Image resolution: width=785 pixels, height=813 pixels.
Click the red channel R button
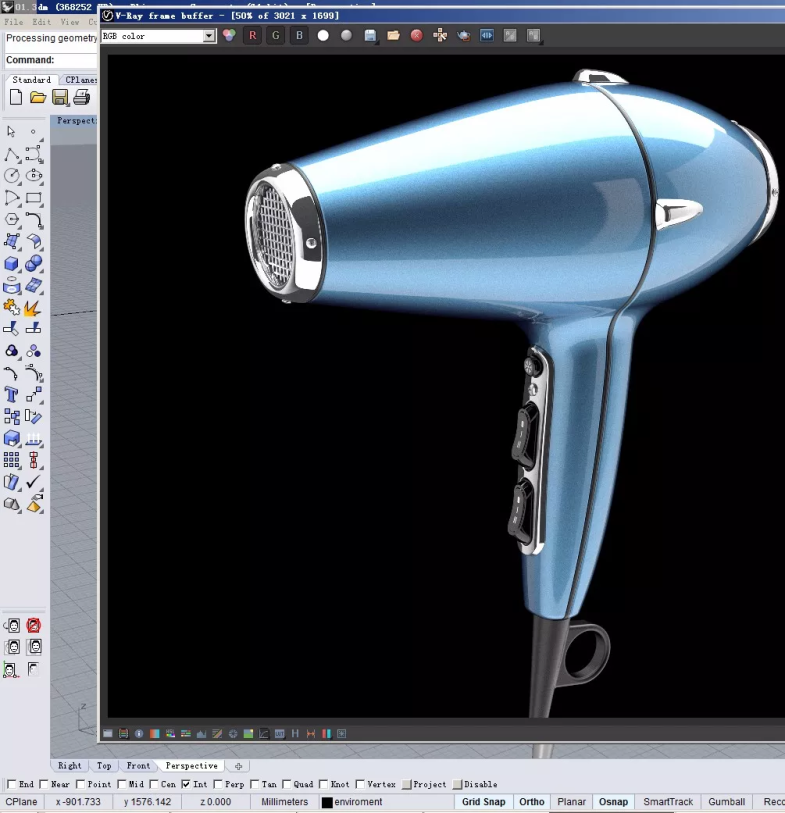(253, 36)
